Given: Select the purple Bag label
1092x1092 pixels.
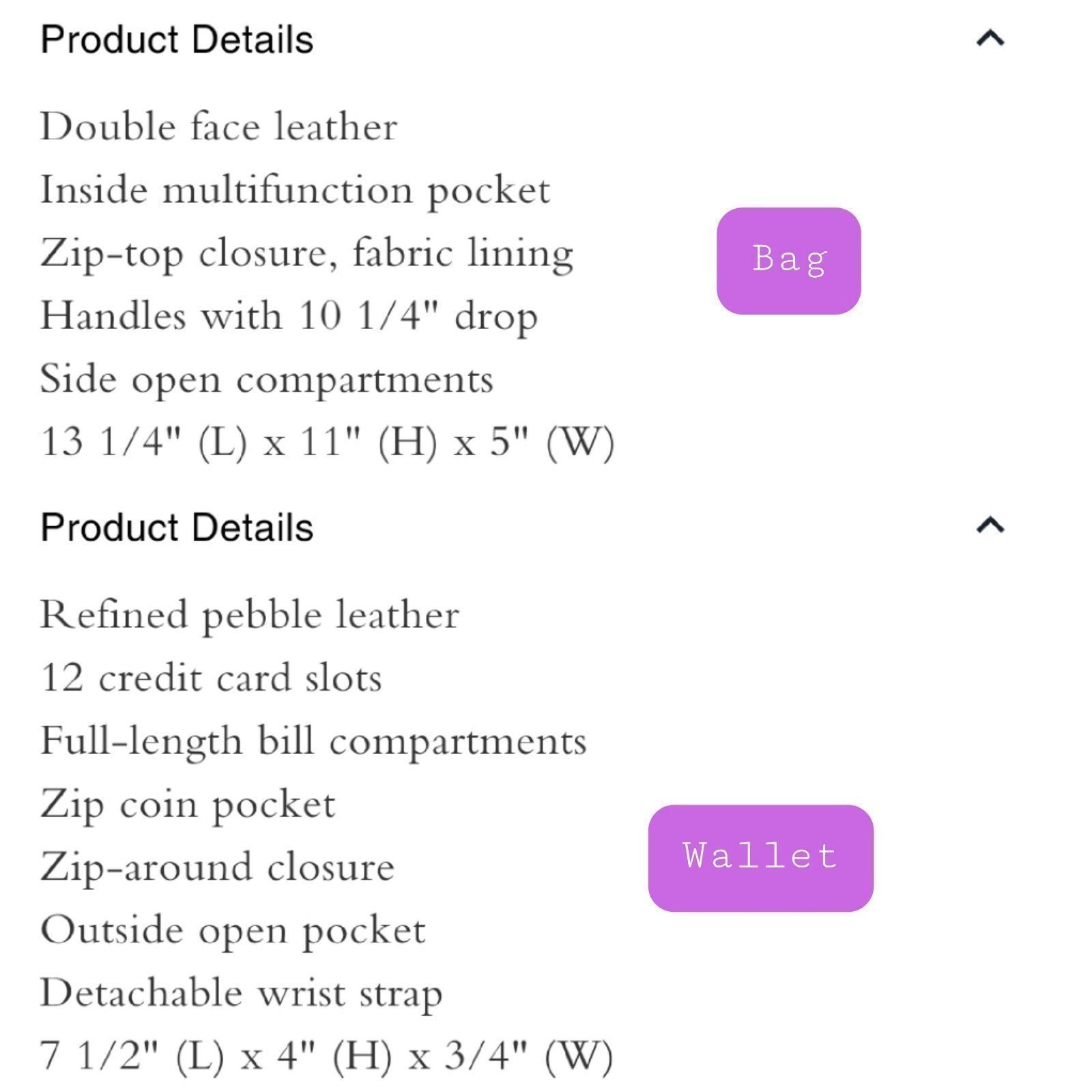Looking at the screenshot, I should coord(789,261).
